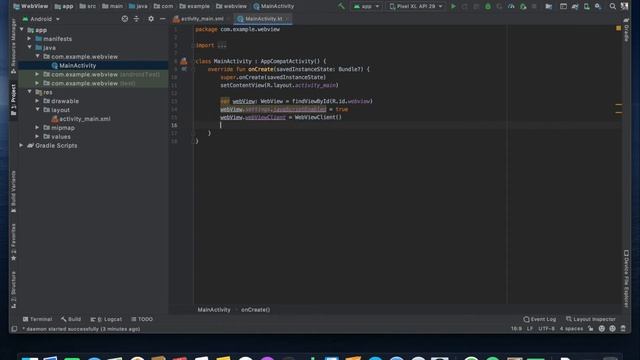Expand com.example.webview (androidTest) package arrow
The width and height of the screenshot is (640, 360).
37,74
